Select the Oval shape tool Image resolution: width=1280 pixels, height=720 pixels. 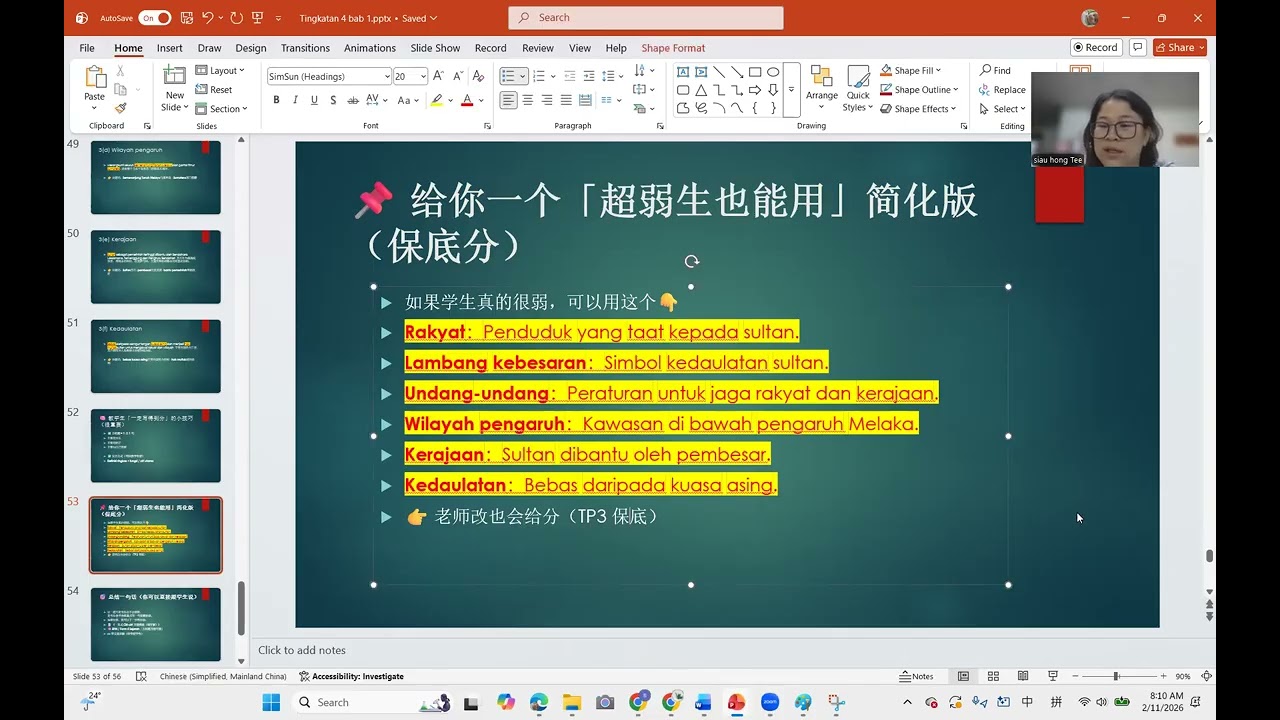click(773, 72)
